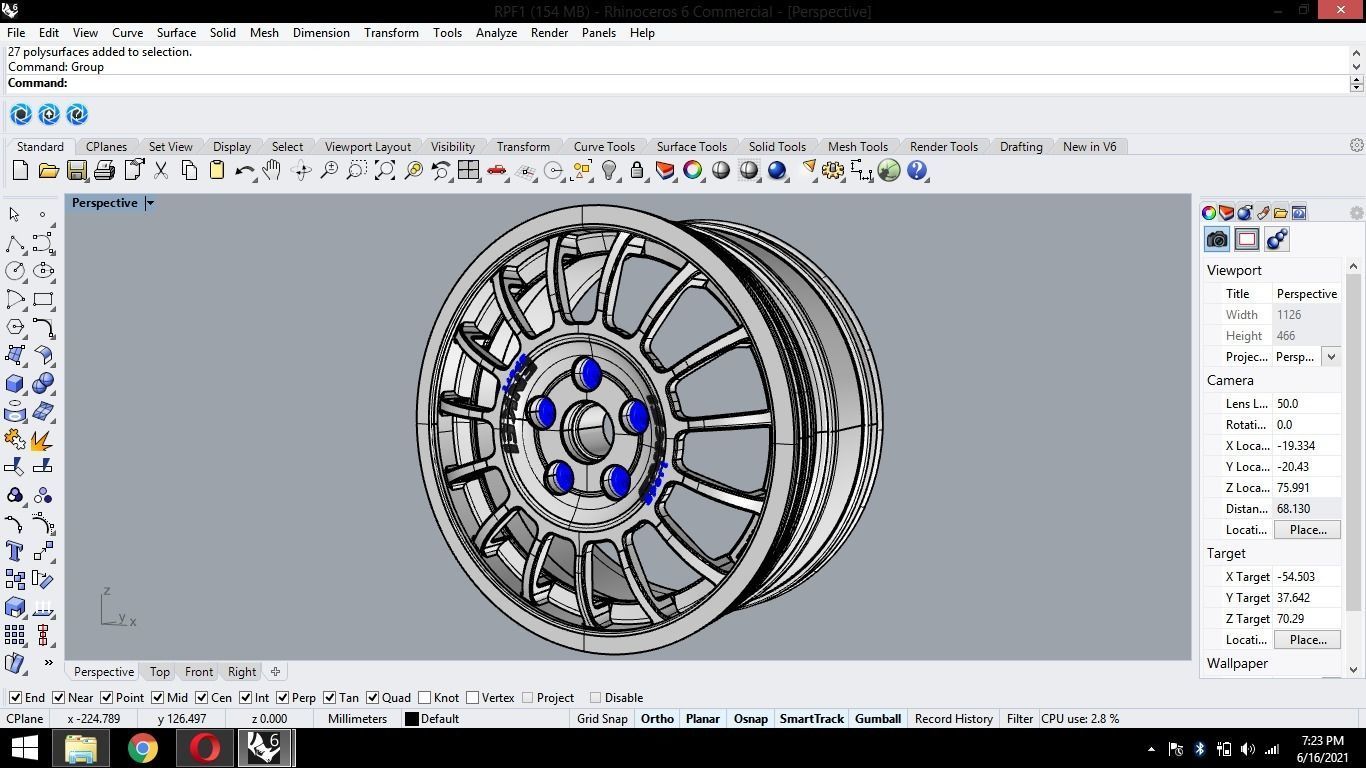Click the four-viewport layout icon
The height and width of the screenshot is (768, 1366).
point(468,171)
